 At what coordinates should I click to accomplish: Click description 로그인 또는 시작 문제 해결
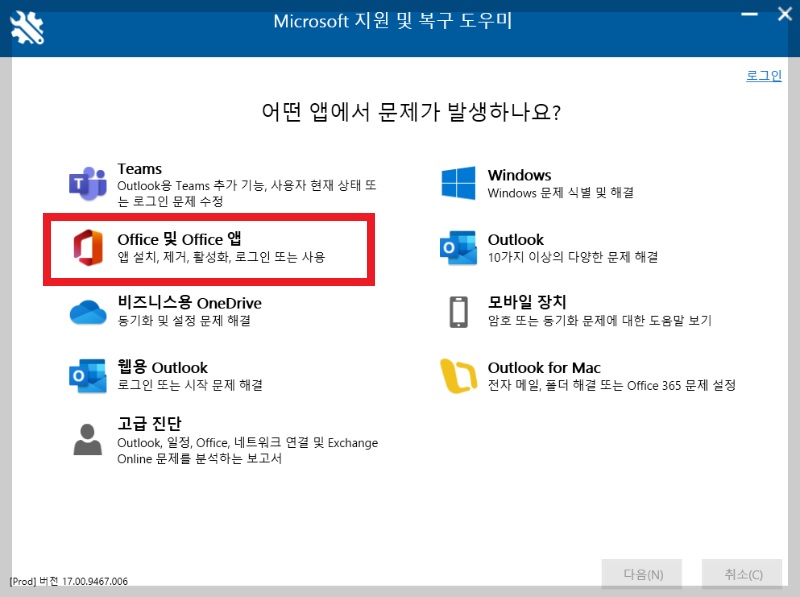pos(190,385)
